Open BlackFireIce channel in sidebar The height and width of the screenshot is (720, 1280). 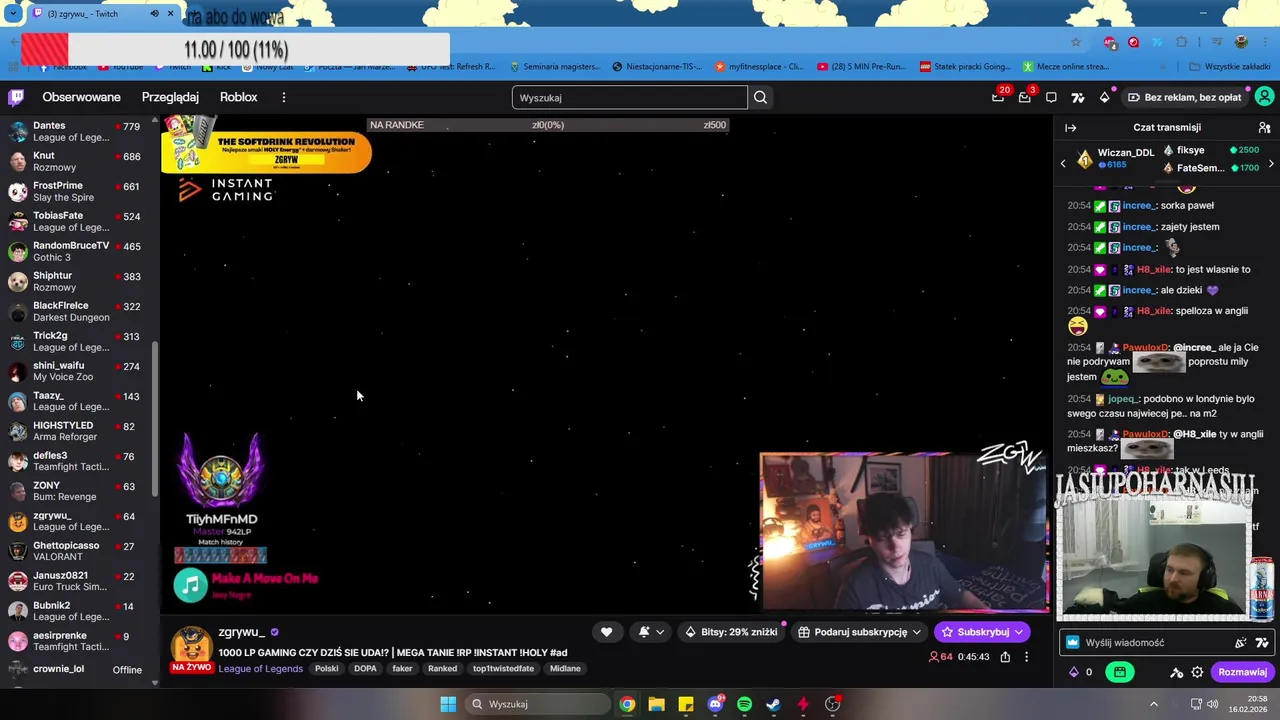[76, 311]
